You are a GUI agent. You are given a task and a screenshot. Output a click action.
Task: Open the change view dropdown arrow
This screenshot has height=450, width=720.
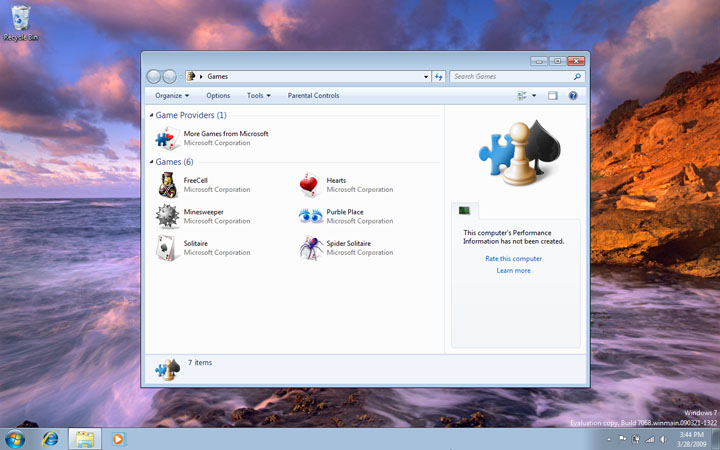coord(534,96)
